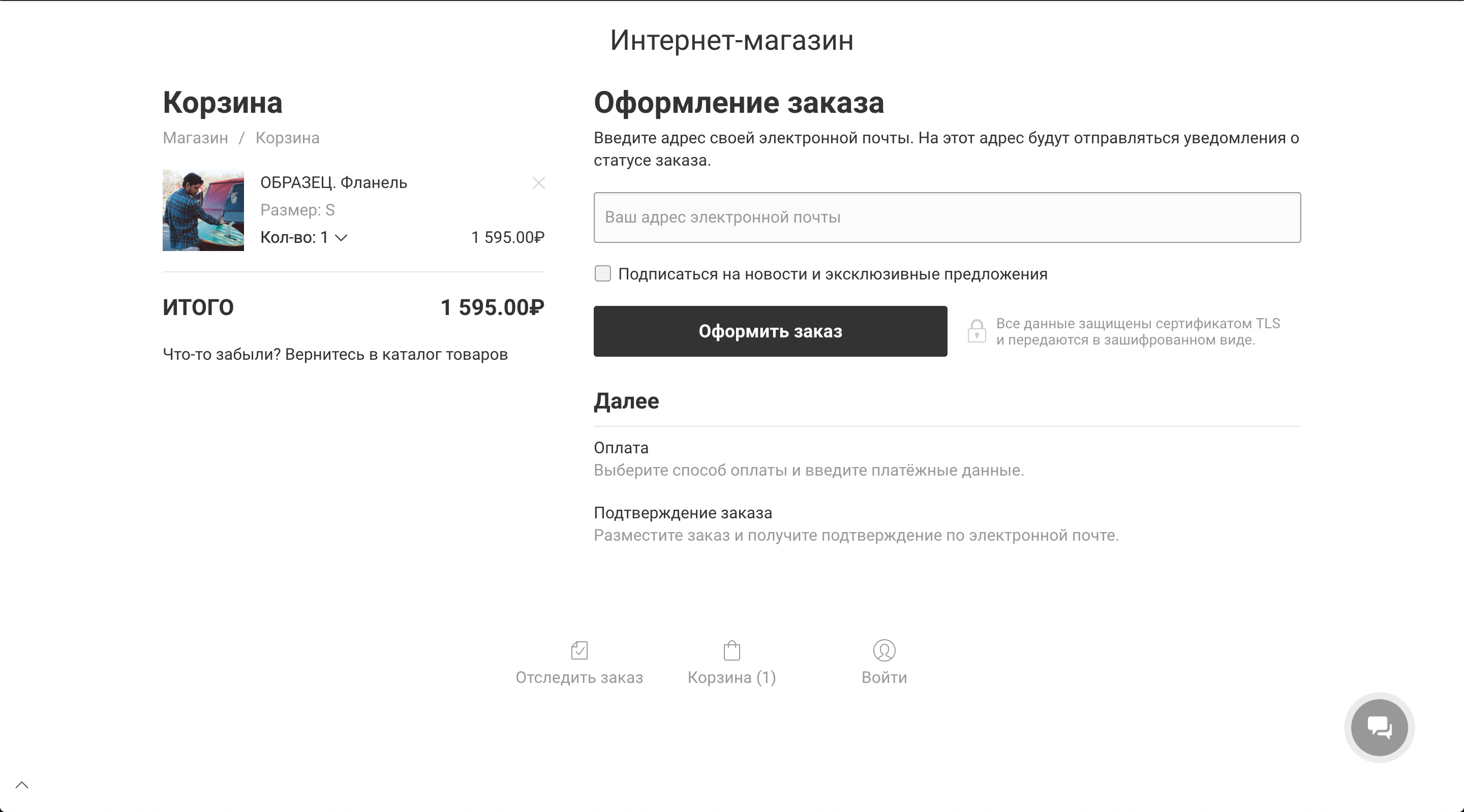Click the ОБРАЗЕЦ. Фланель product name
The width and height of the screenshot is (1464, 812).
pyautogui.click(x=333, y=183)
